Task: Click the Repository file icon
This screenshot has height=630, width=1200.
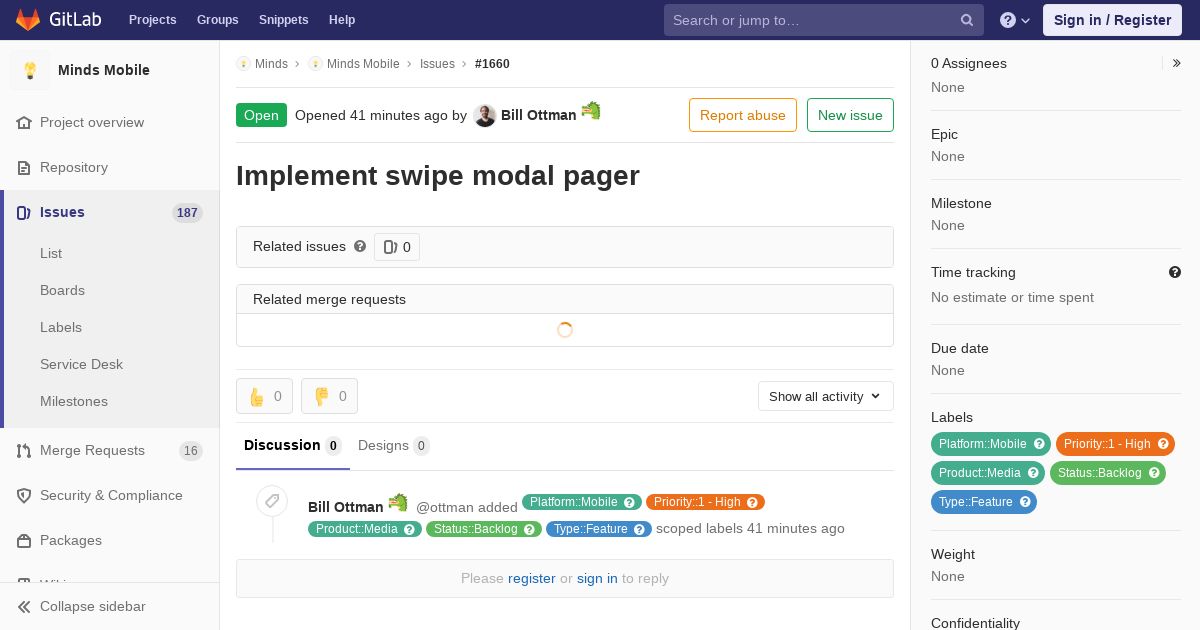Action: pyautogui.click(x=24, y=168)
